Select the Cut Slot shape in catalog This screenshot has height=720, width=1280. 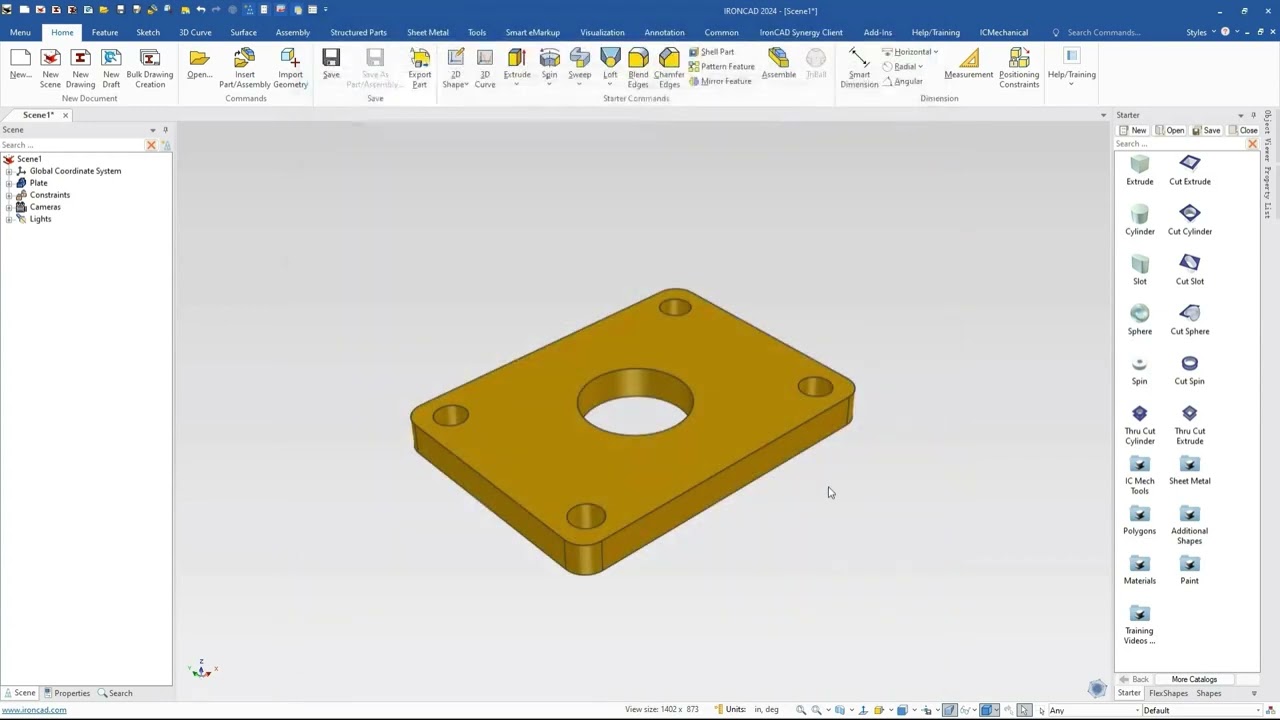click(x=1189, y=270)
